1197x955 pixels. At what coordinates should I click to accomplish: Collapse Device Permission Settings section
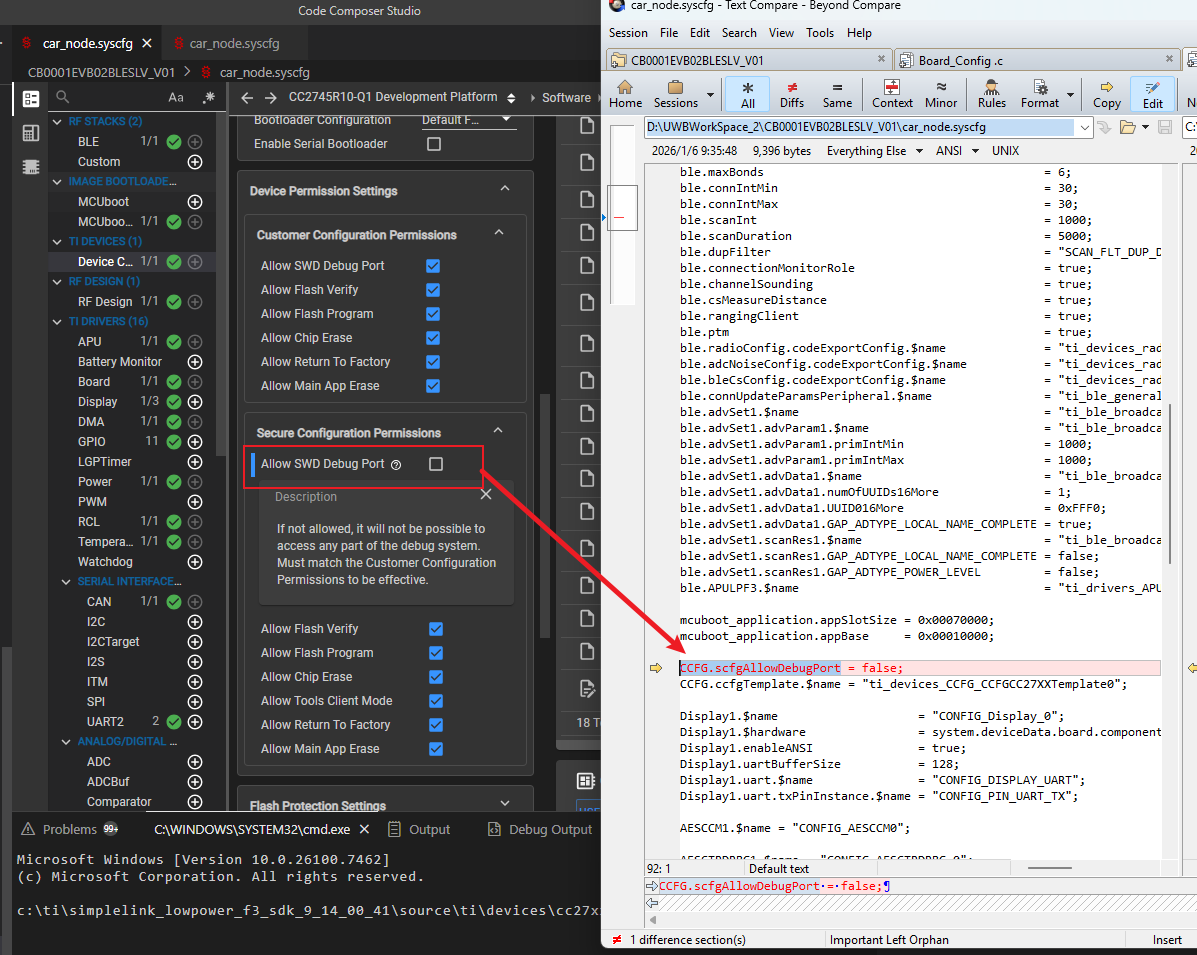505,188
